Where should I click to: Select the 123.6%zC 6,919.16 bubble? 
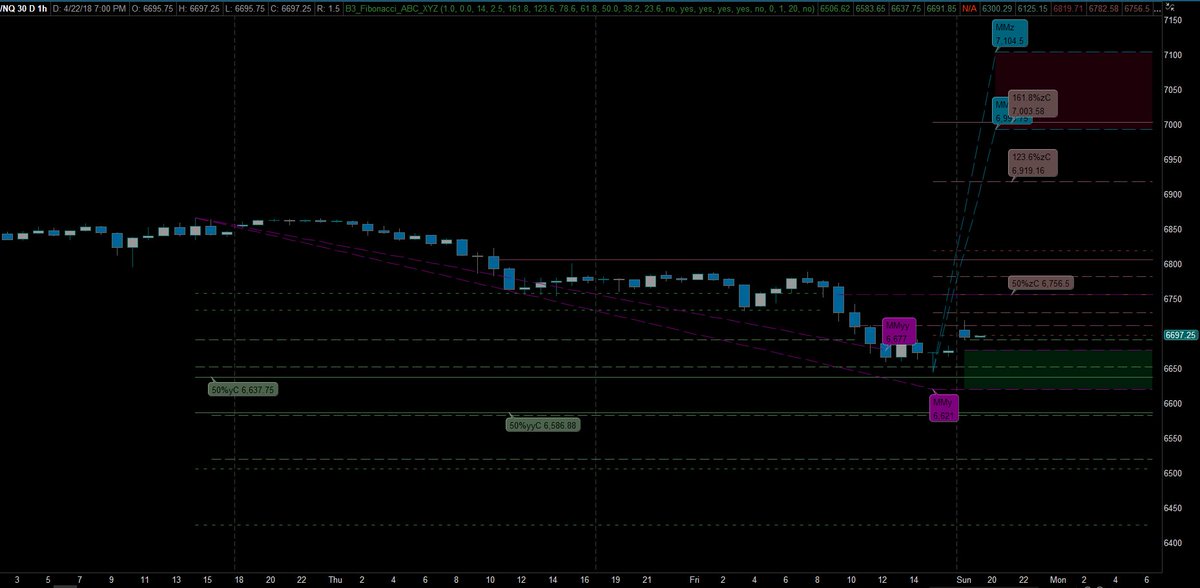(x=1034, y=163)
